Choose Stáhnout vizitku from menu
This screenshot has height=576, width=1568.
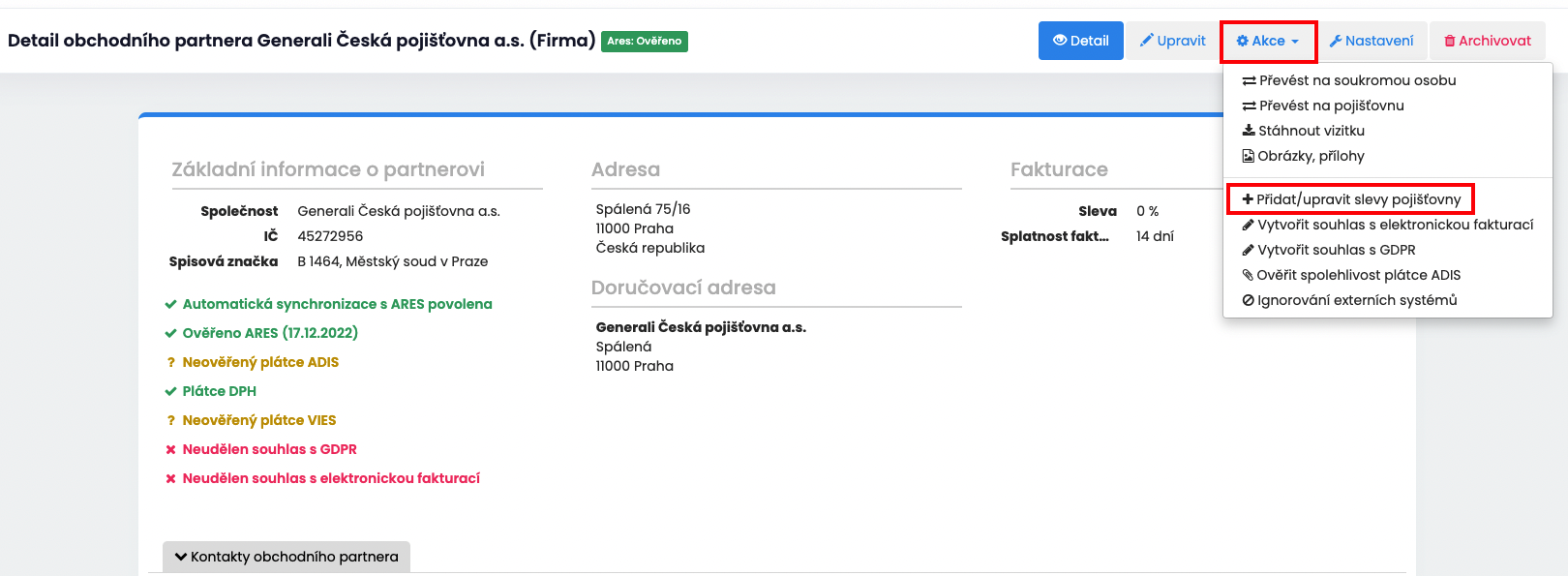pyautogui.click(x=1388, y=131)
